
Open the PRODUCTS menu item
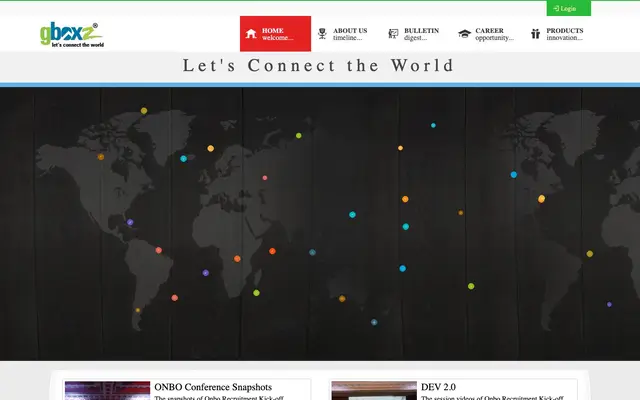[560, 34]
